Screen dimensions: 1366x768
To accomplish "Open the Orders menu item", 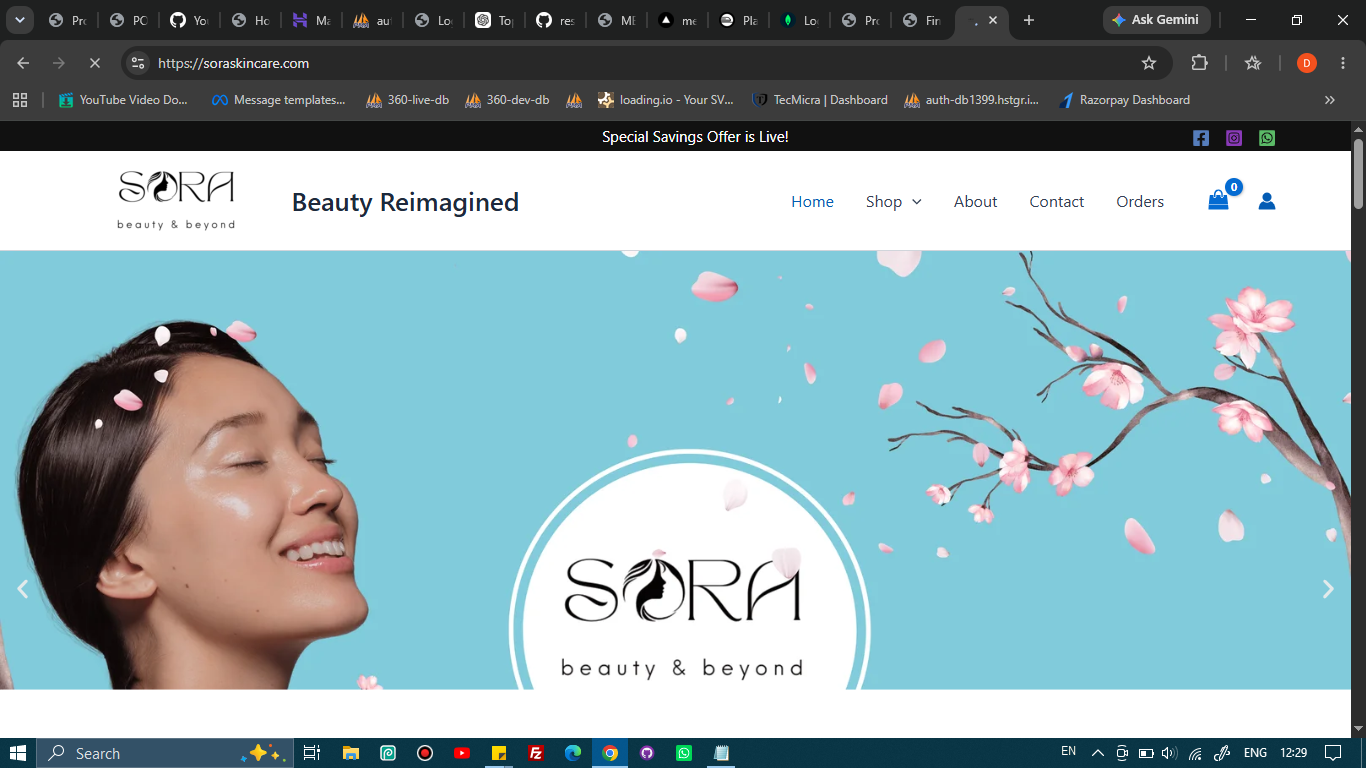I will click(1140, 201).
